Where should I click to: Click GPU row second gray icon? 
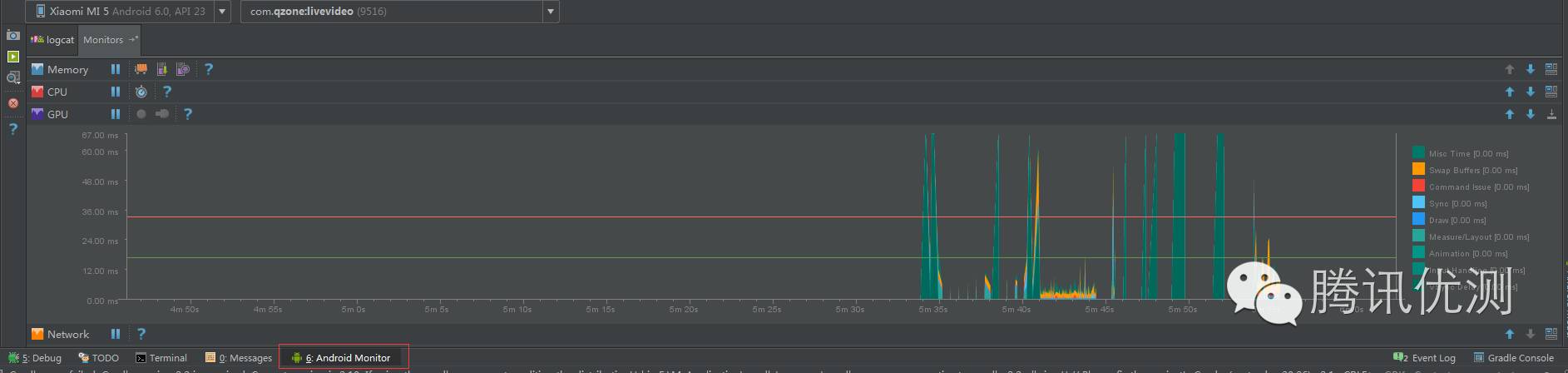click(x=162, y=114)
